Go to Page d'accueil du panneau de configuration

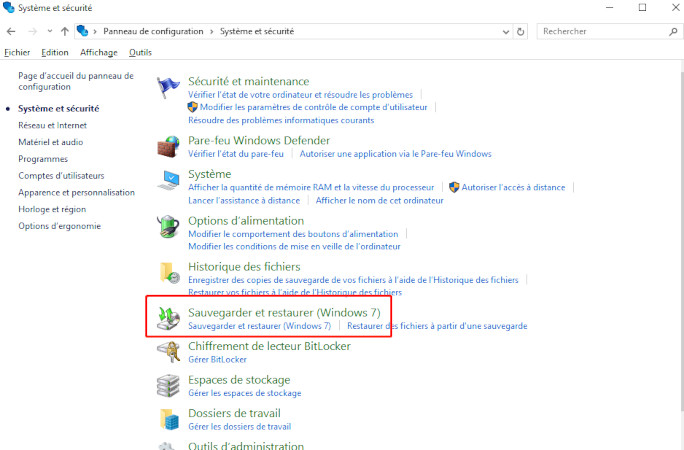(76, 81)
